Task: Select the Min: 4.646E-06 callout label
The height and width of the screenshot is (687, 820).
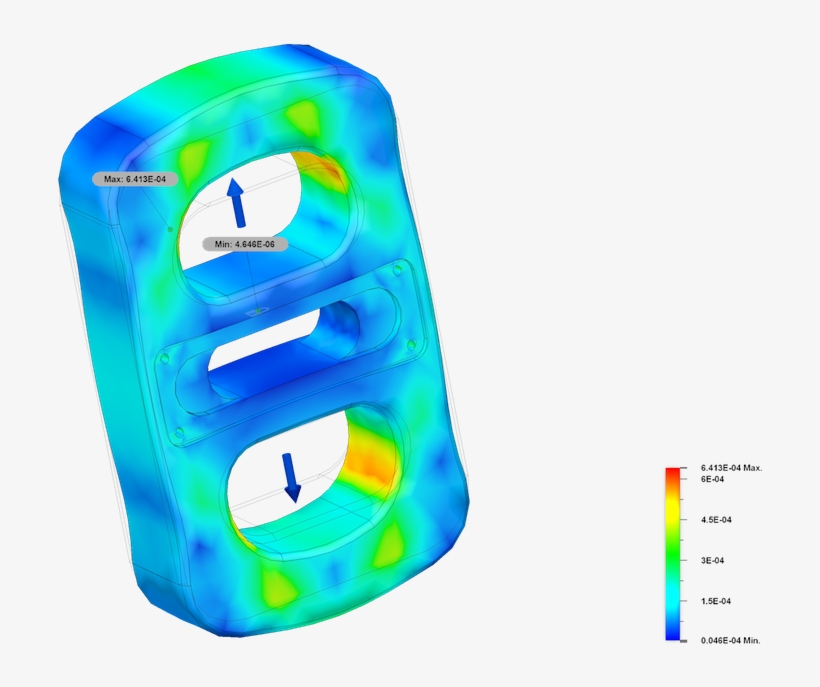Action: click(x=245, y=244)
